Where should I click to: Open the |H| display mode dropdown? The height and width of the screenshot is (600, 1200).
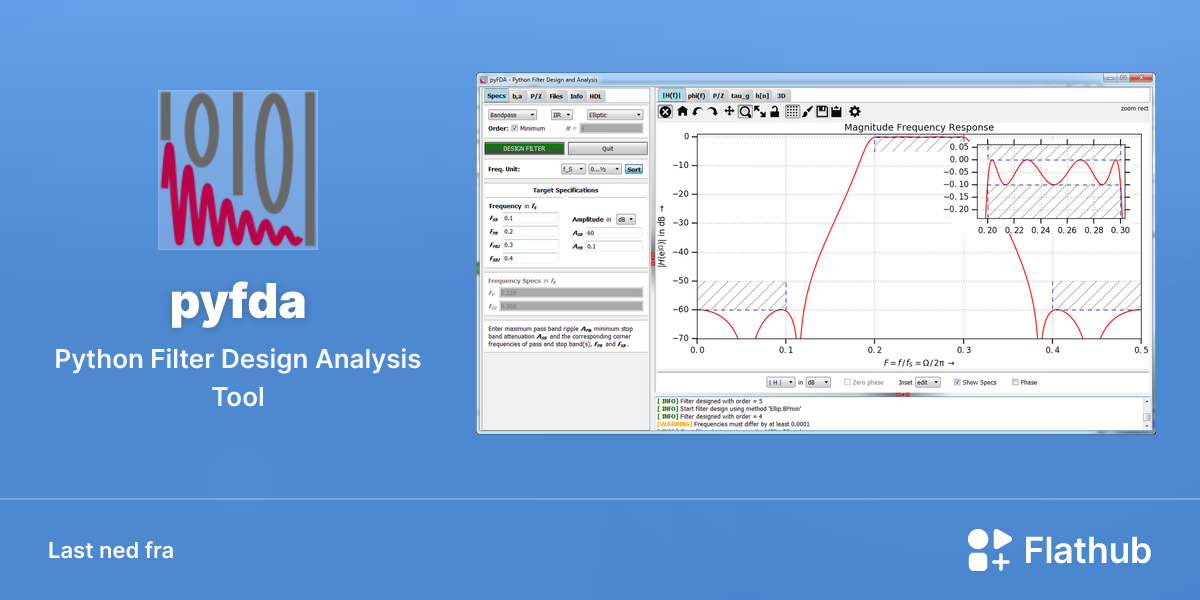click(780, 382)
